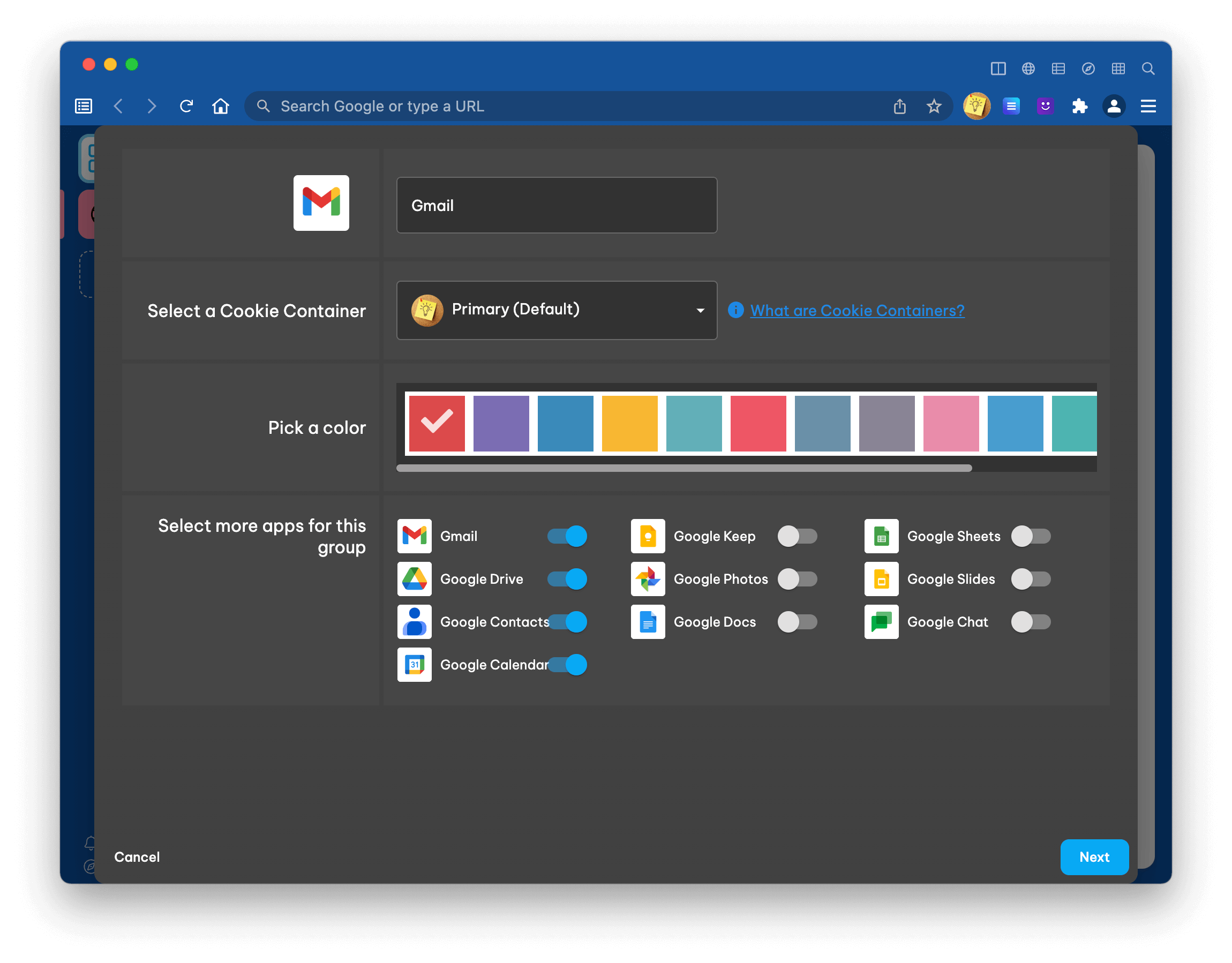Screen dimensions: 1232x963
Task: Pick the pink color swatch
Action: tap(951, 423)
